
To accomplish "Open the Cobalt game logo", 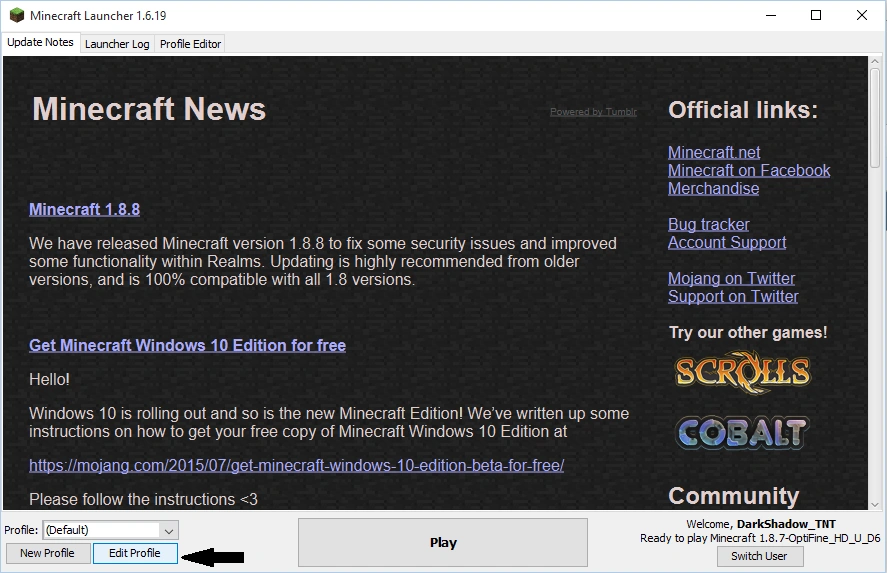I will pos(743,433).
